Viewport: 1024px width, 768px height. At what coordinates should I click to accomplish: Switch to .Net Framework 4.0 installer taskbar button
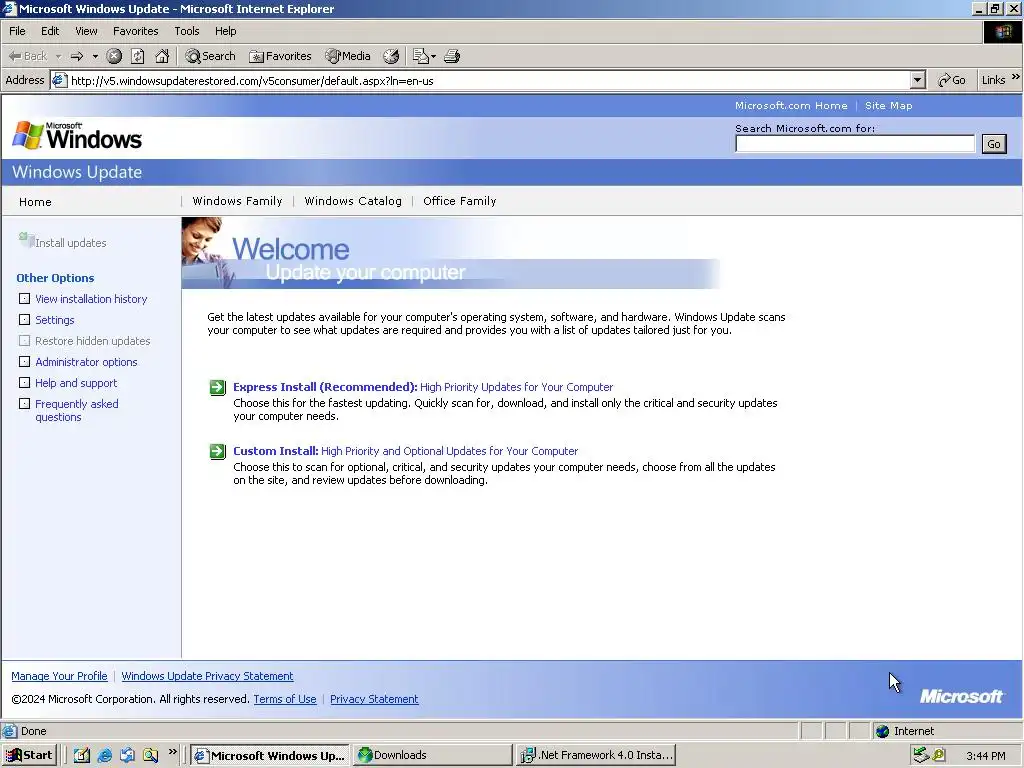[x=596, y=755]
